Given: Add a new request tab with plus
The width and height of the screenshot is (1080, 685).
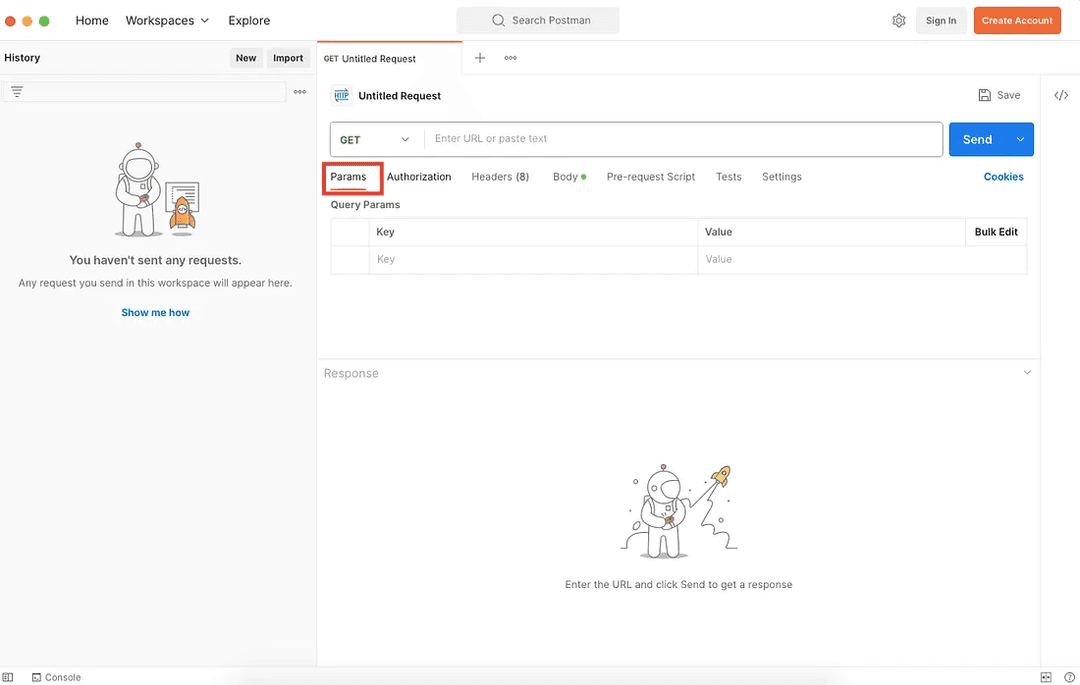Looking at the screenshot, I should [x=480, y=58].
